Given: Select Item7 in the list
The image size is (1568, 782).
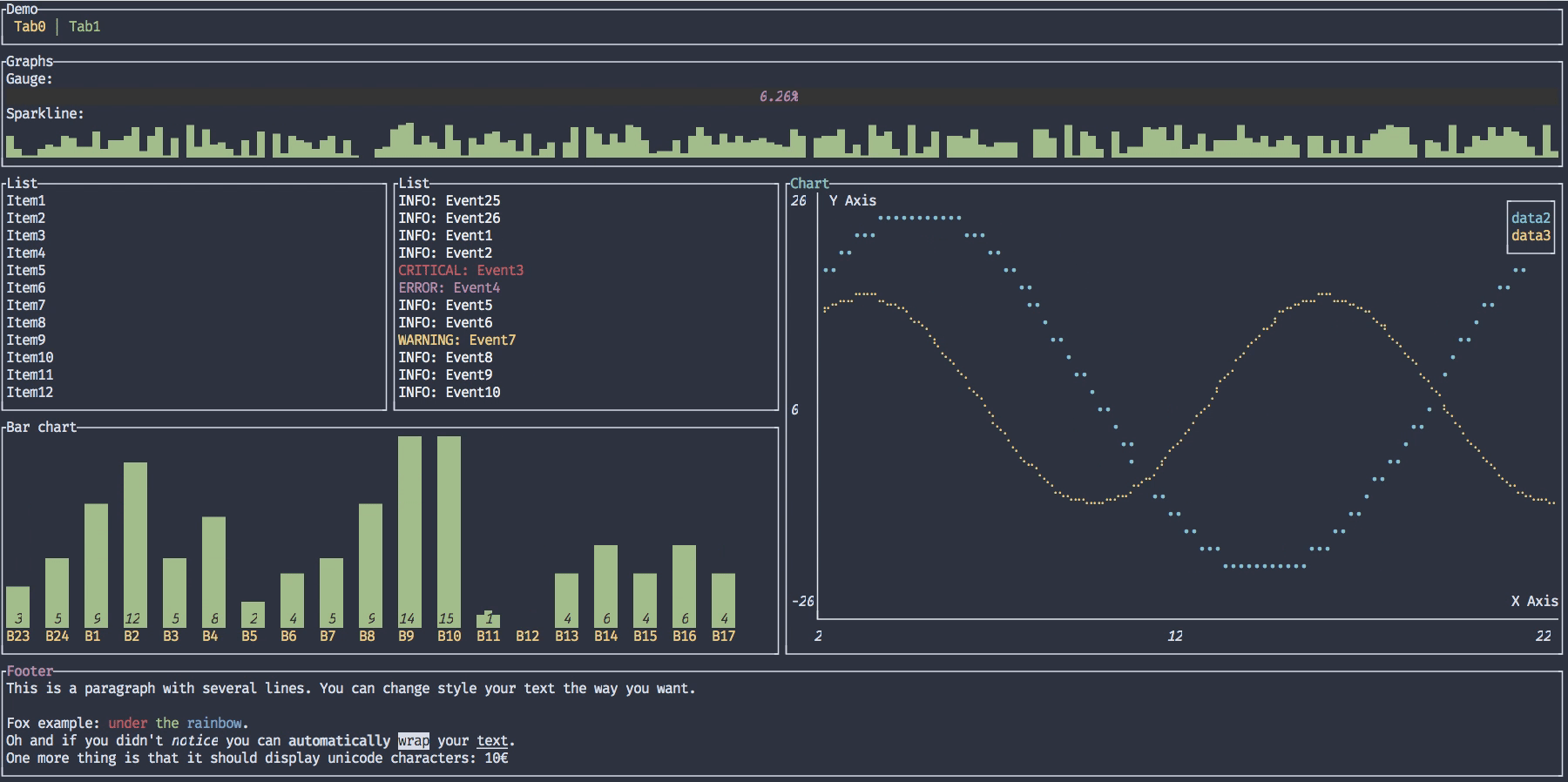Looking at the screenshot, I should 26,306.
